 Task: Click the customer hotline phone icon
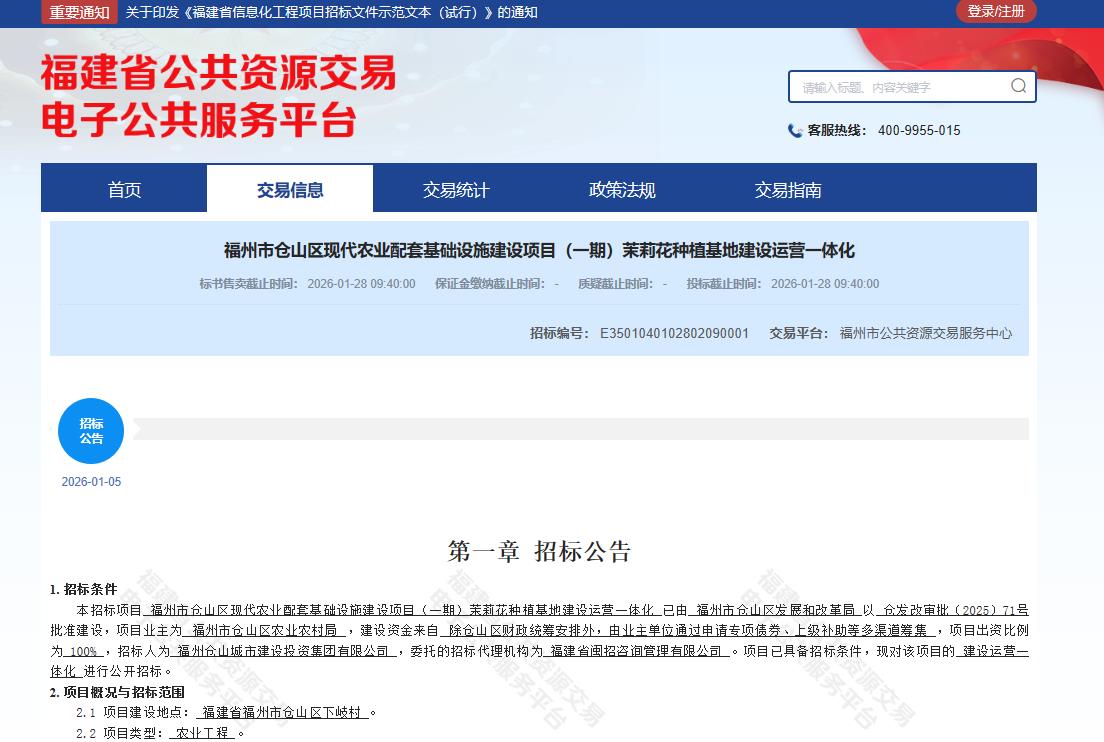click(x=795, y=131)
